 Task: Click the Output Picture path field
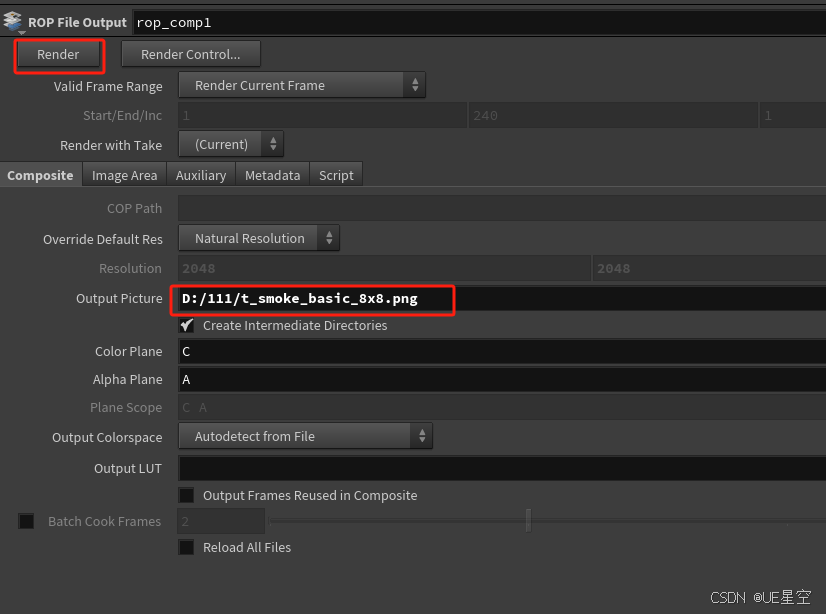(502, 299)
